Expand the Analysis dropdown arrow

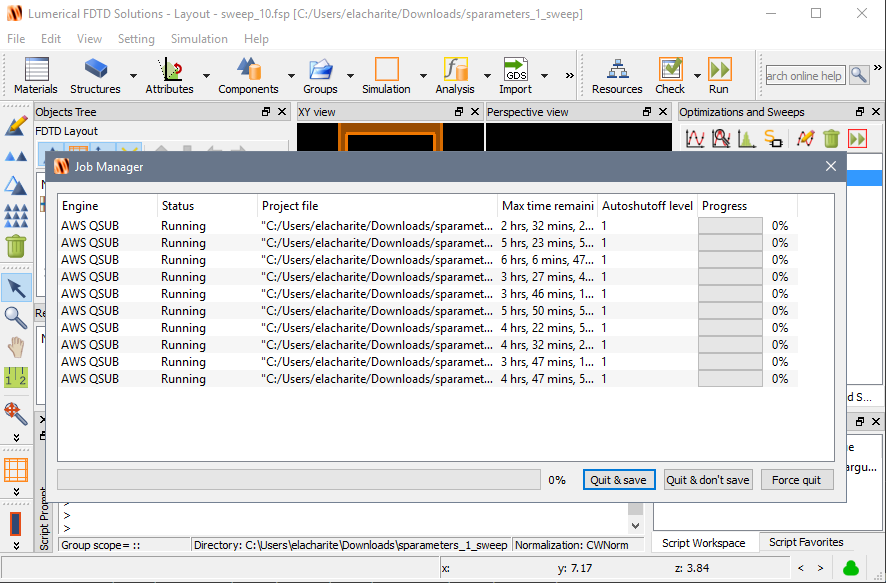click(487, 75)
